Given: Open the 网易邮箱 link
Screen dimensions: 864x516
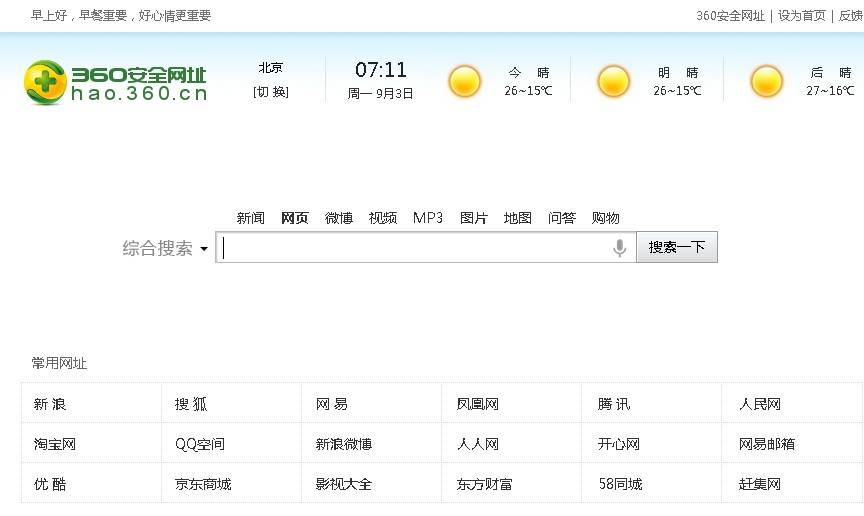Looking at the screenshot, I should (x=767, y=444).
